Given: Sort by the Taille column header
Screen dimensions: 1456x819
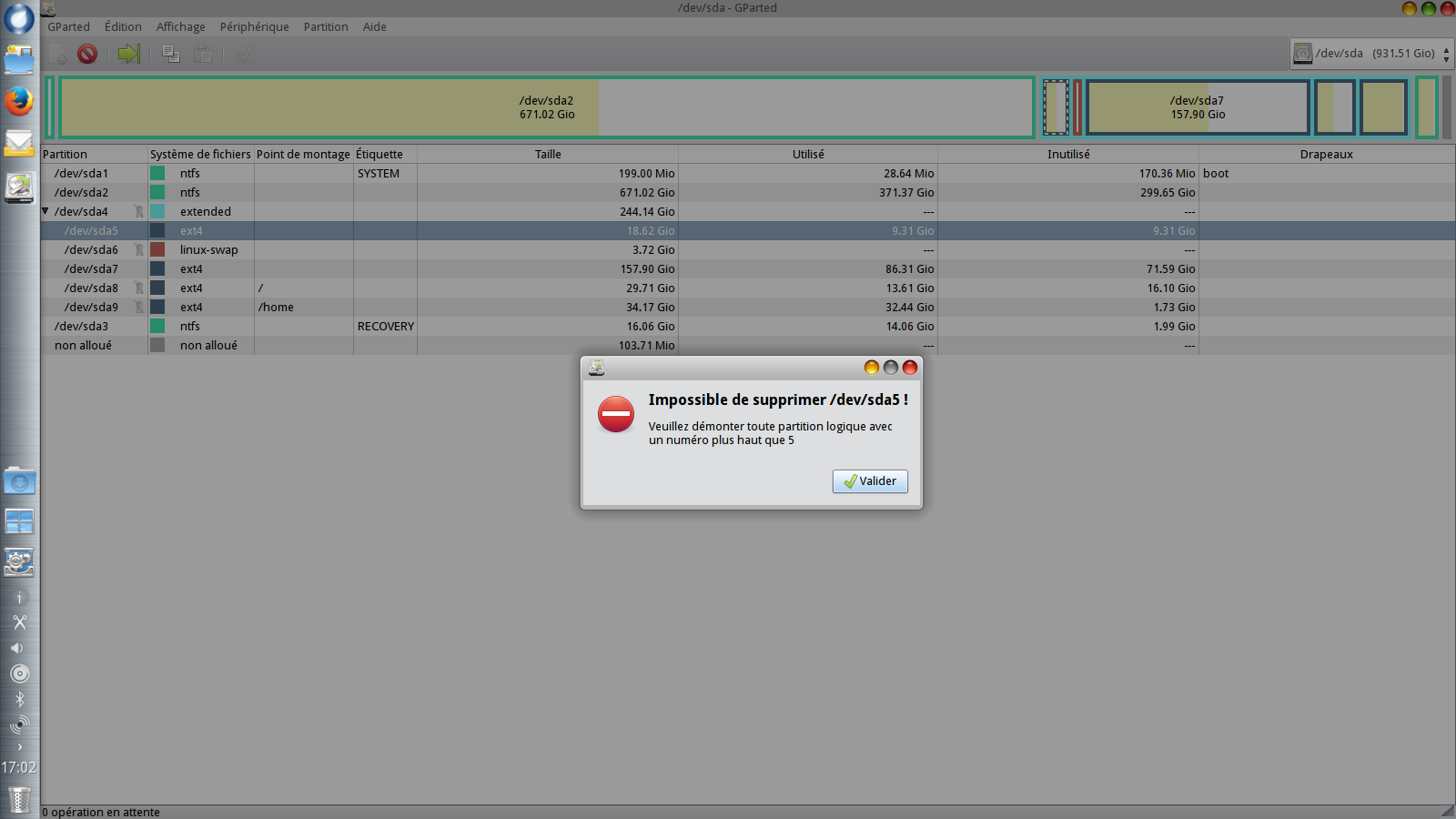Looking at the screenshot, I should tap(548, 155).
